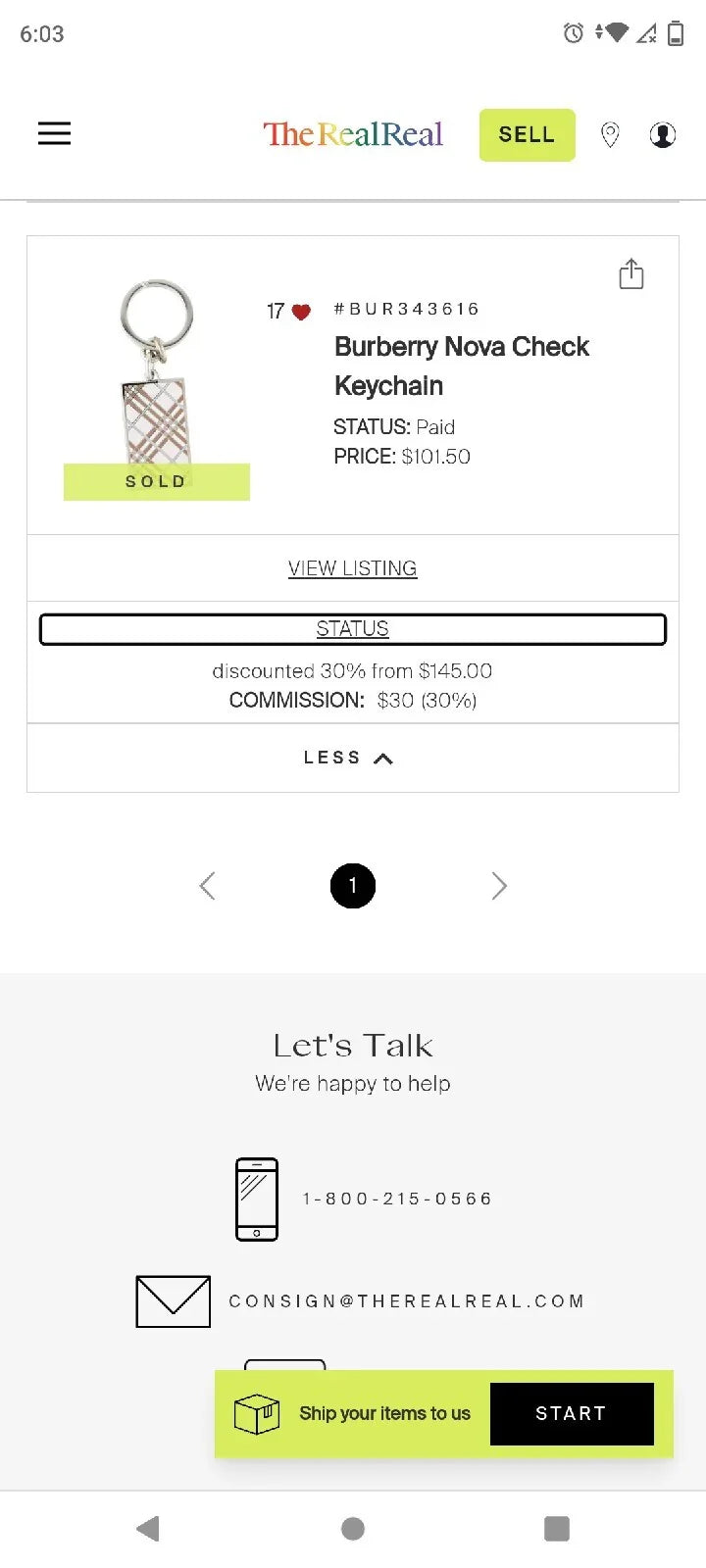Go to the previous page arrow
Viewport: 706px width, 1568px height.
[x=207, y=886]
